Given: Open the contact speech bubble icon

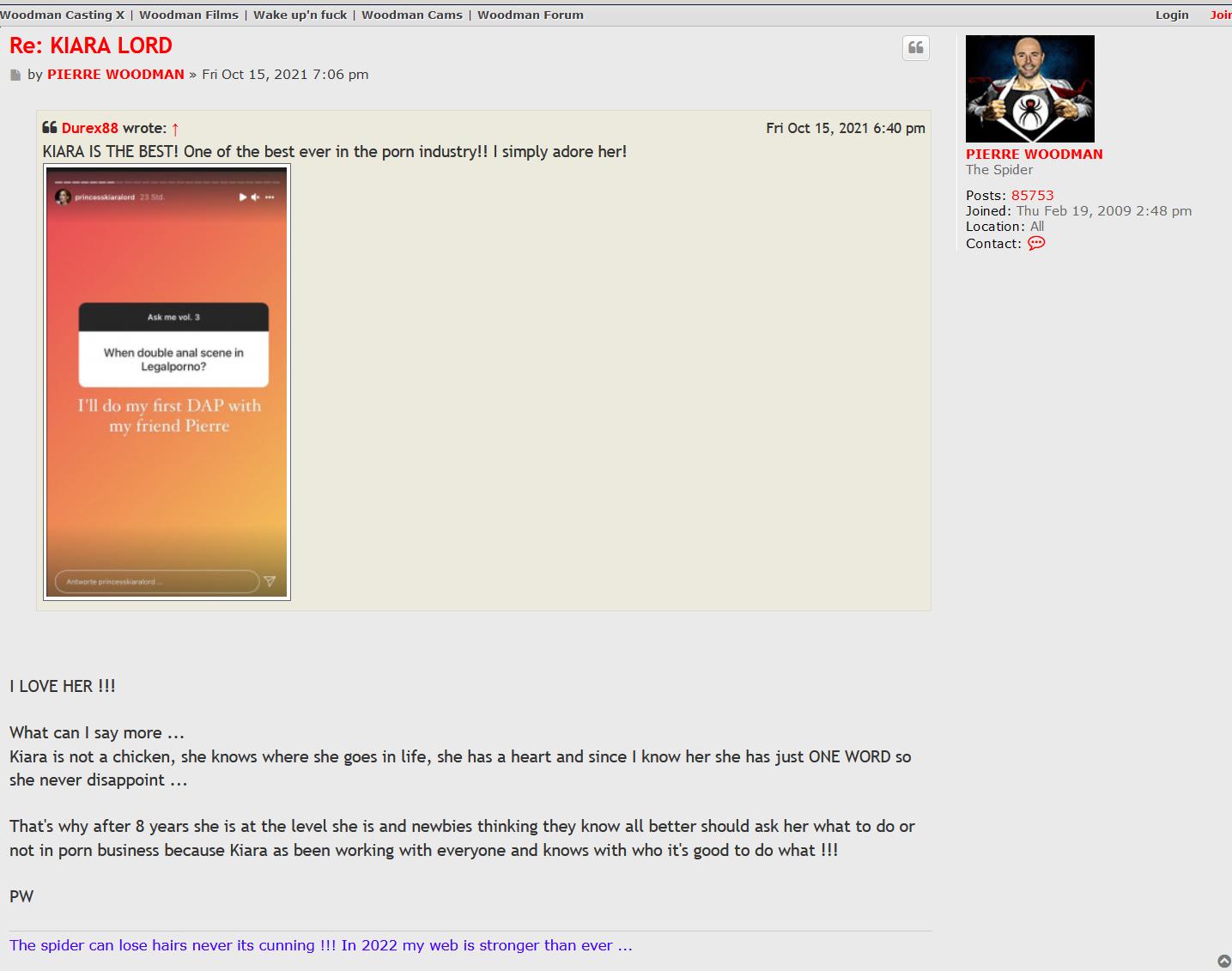Looking at the screenshot, I should pyautogui.click(x=1036, y=244).
